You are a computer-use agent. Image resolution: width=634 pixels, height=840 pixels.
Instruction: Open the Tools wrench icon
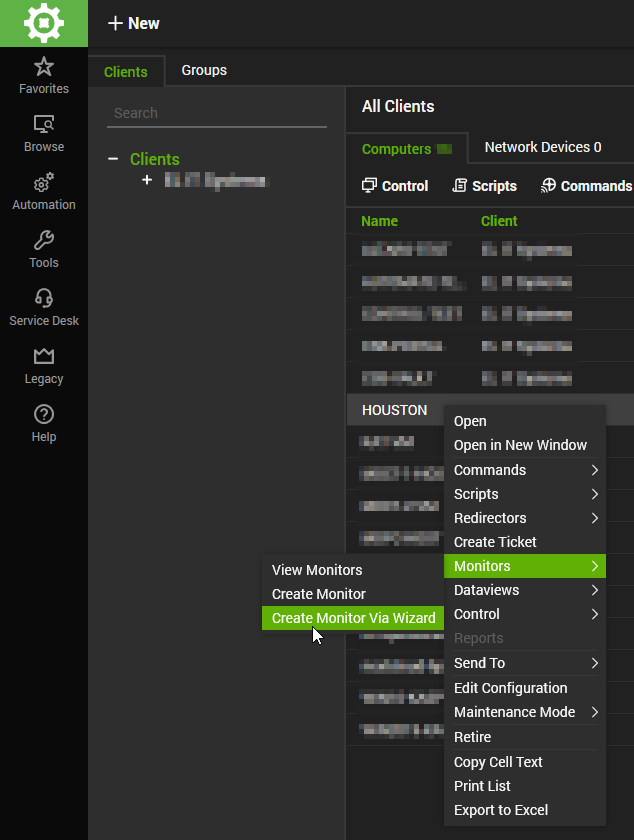click(x=44, y=241)
